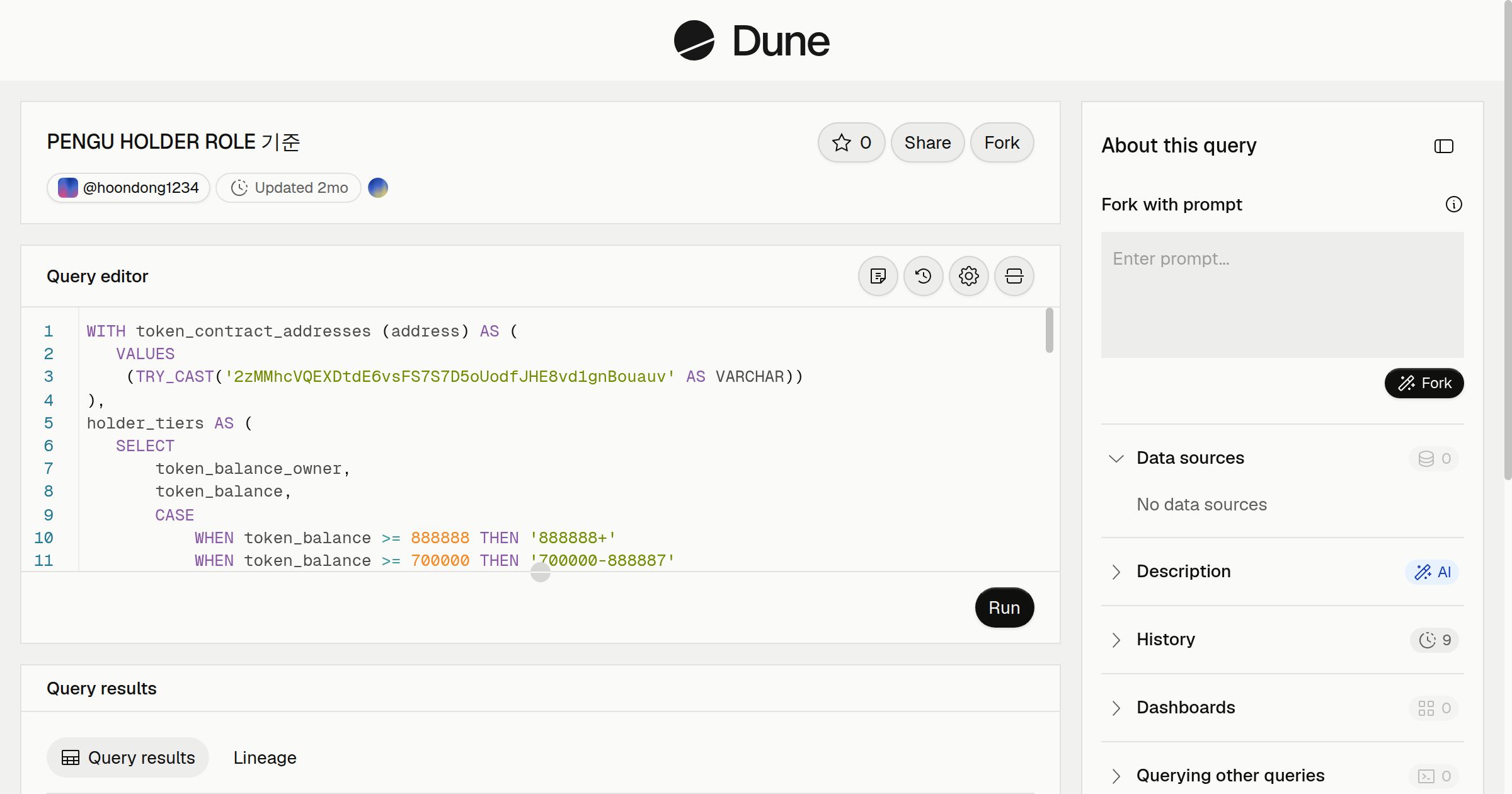The height and width of the screenshot is (794, 1512).
Task: Star this PENGU HOLDER ROLE query
Action: click(x=852, y=142)
